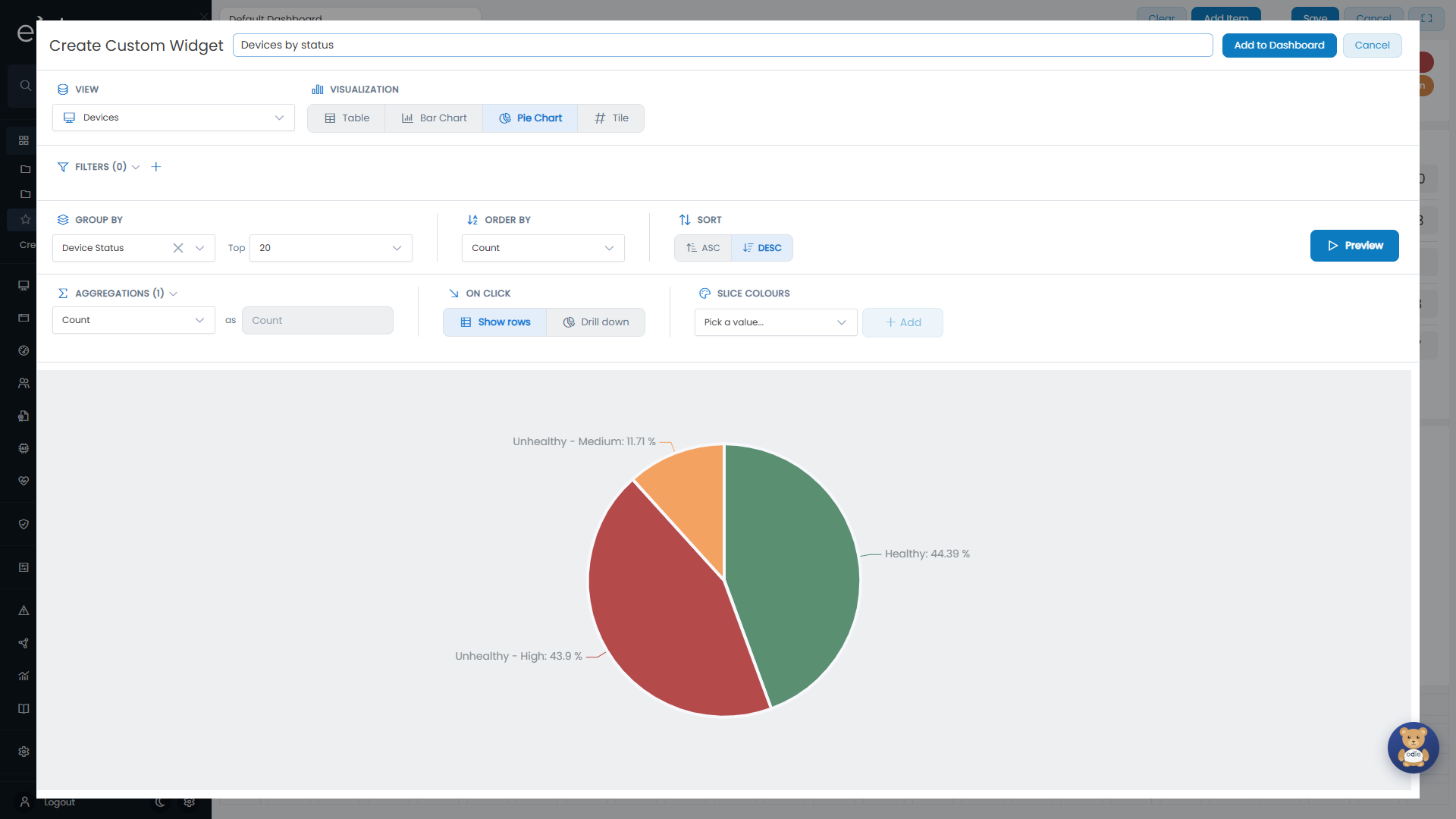1456x819 pixels.
Task: Click the Preview button
Action: click(1354, 246)
